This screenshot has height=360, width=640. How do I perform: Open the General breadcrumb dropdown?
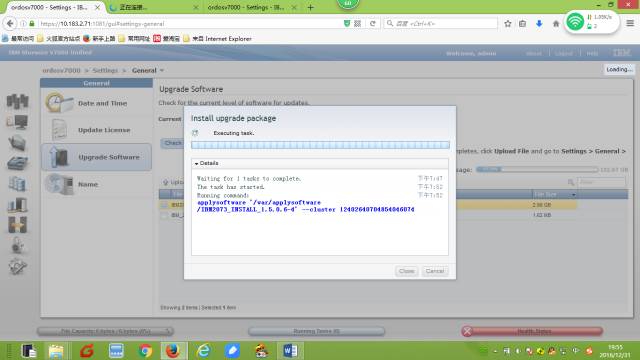pos(162,71)
